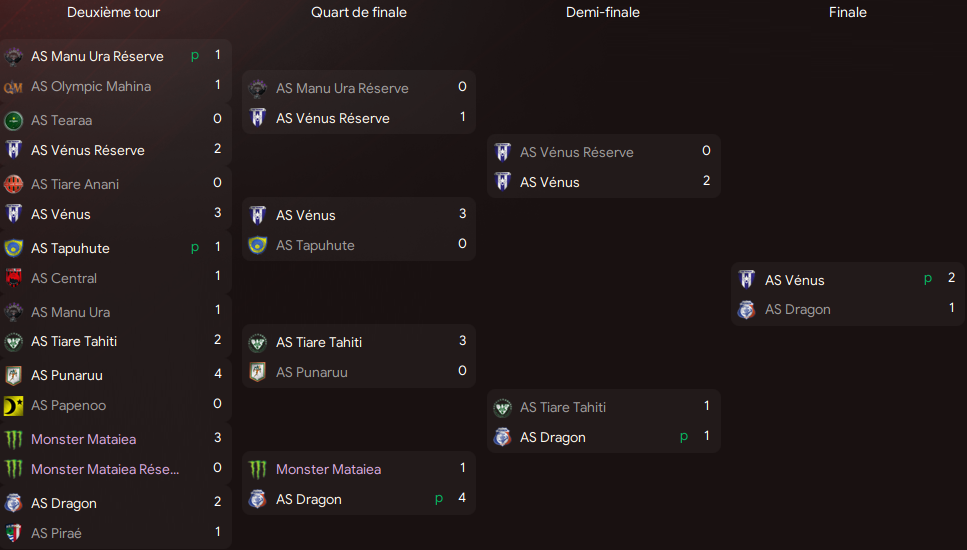The height and width of the screenshot is (550, 967).
Task: Click AS Tiare Anani red badge
Action: click(13, 184)
